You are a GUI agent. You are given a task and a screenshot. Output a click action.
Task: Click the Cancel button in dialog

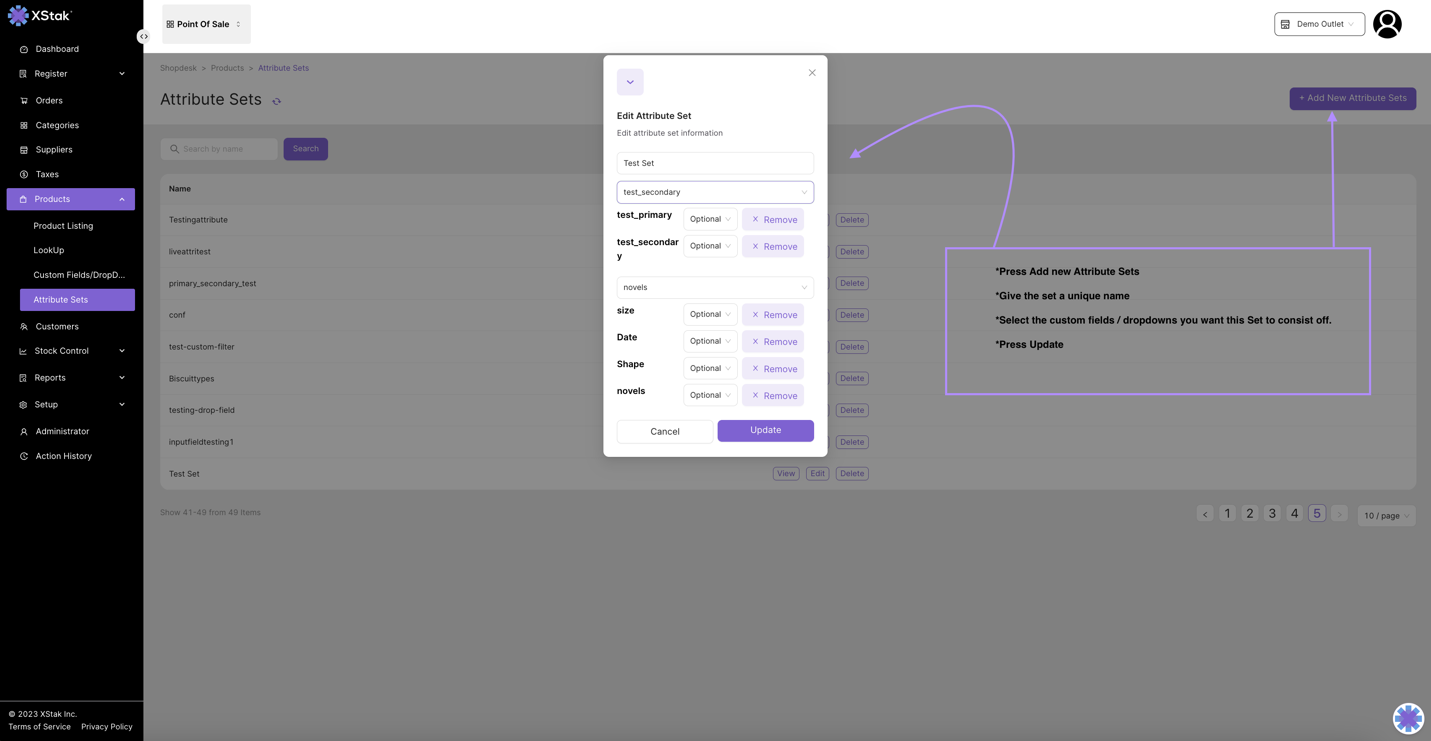[665, 432]
